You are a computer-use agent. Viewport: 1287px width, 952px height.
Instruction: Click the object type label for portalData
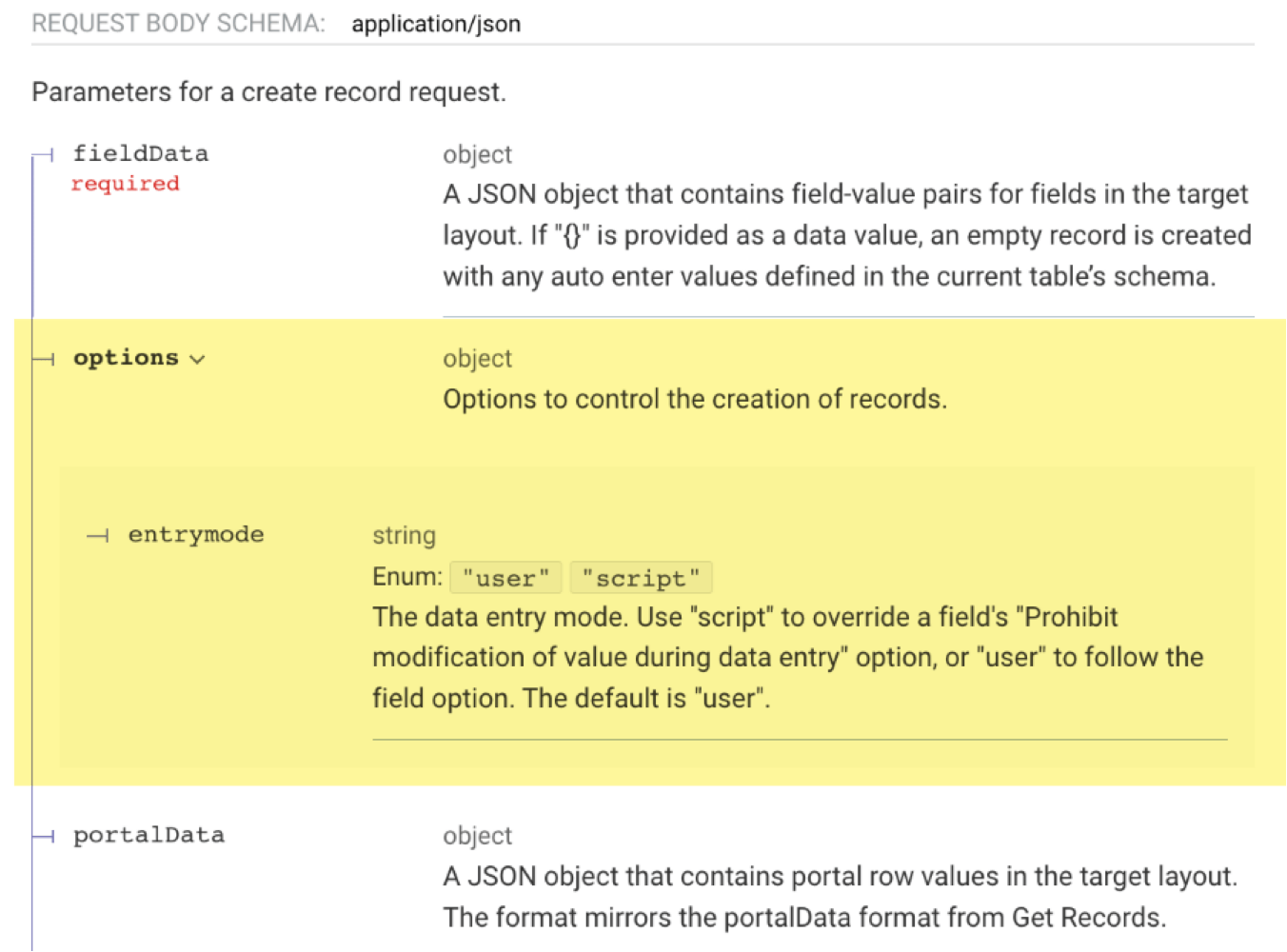coord(478,836)
